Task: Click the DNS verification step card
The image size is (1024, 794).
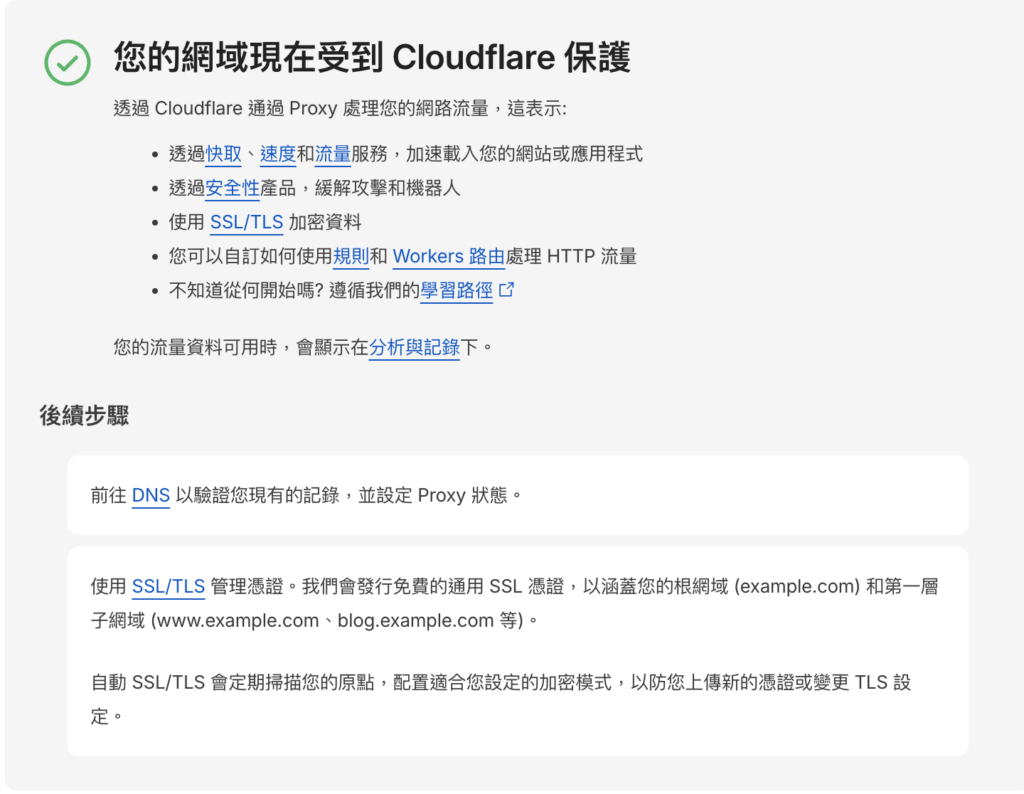Action: coord(516,495)
